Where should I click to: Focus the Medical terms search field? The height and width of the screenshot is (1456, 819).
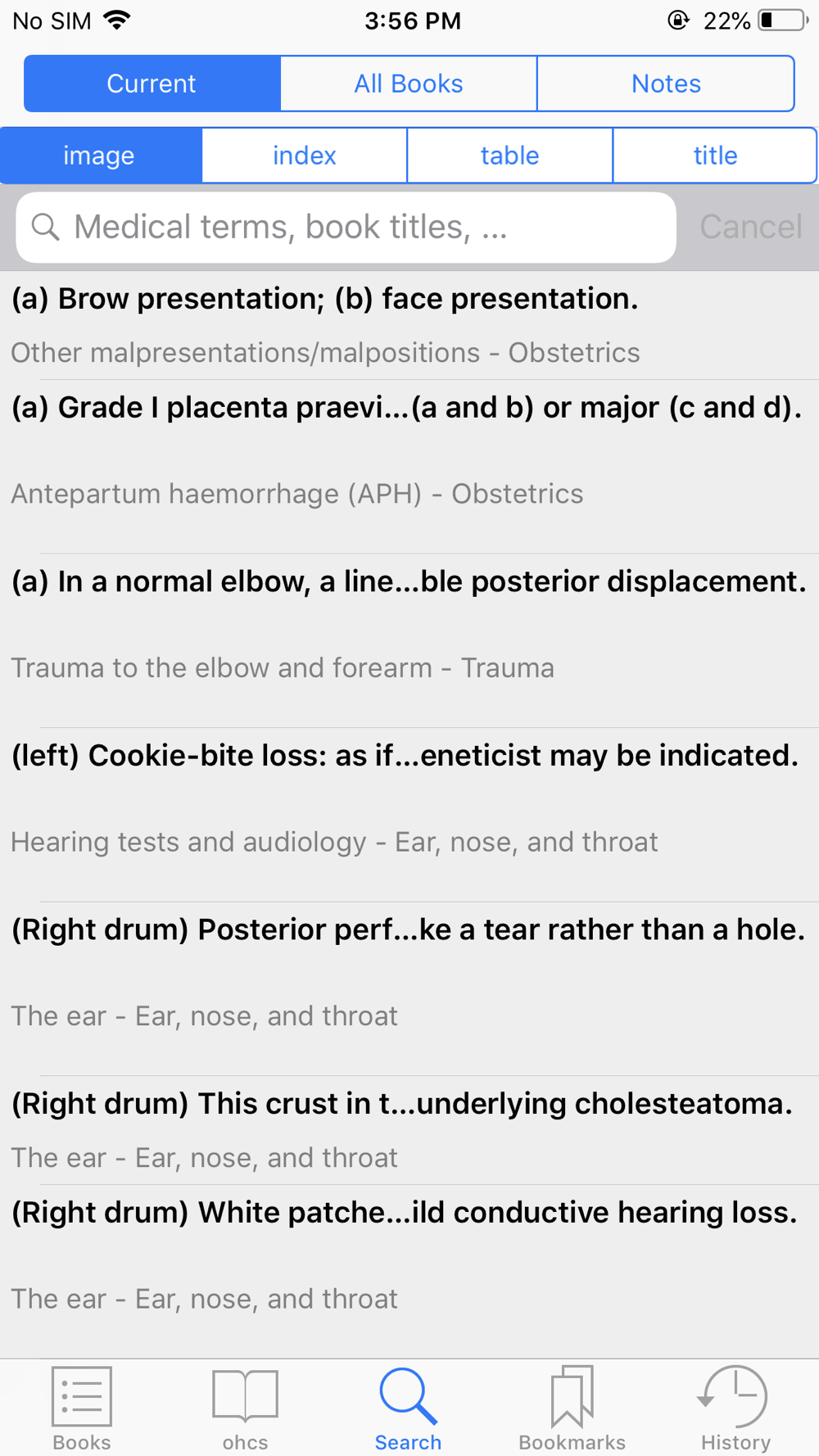click(x=346, y=228)
